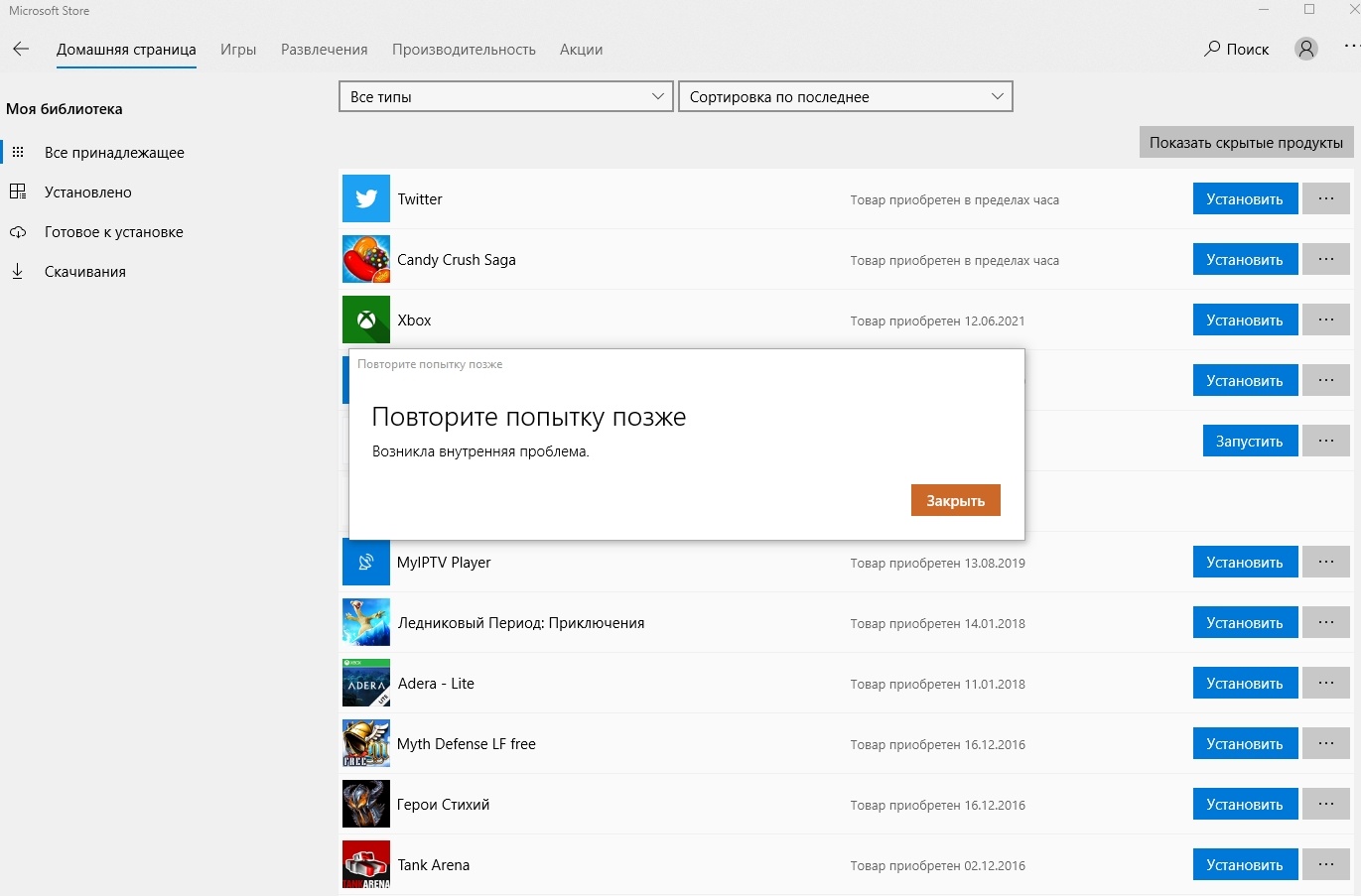This screenshot has height=896, width=1361.
Task: Click the Моя библиотека heading
Action: coord(65,108)
